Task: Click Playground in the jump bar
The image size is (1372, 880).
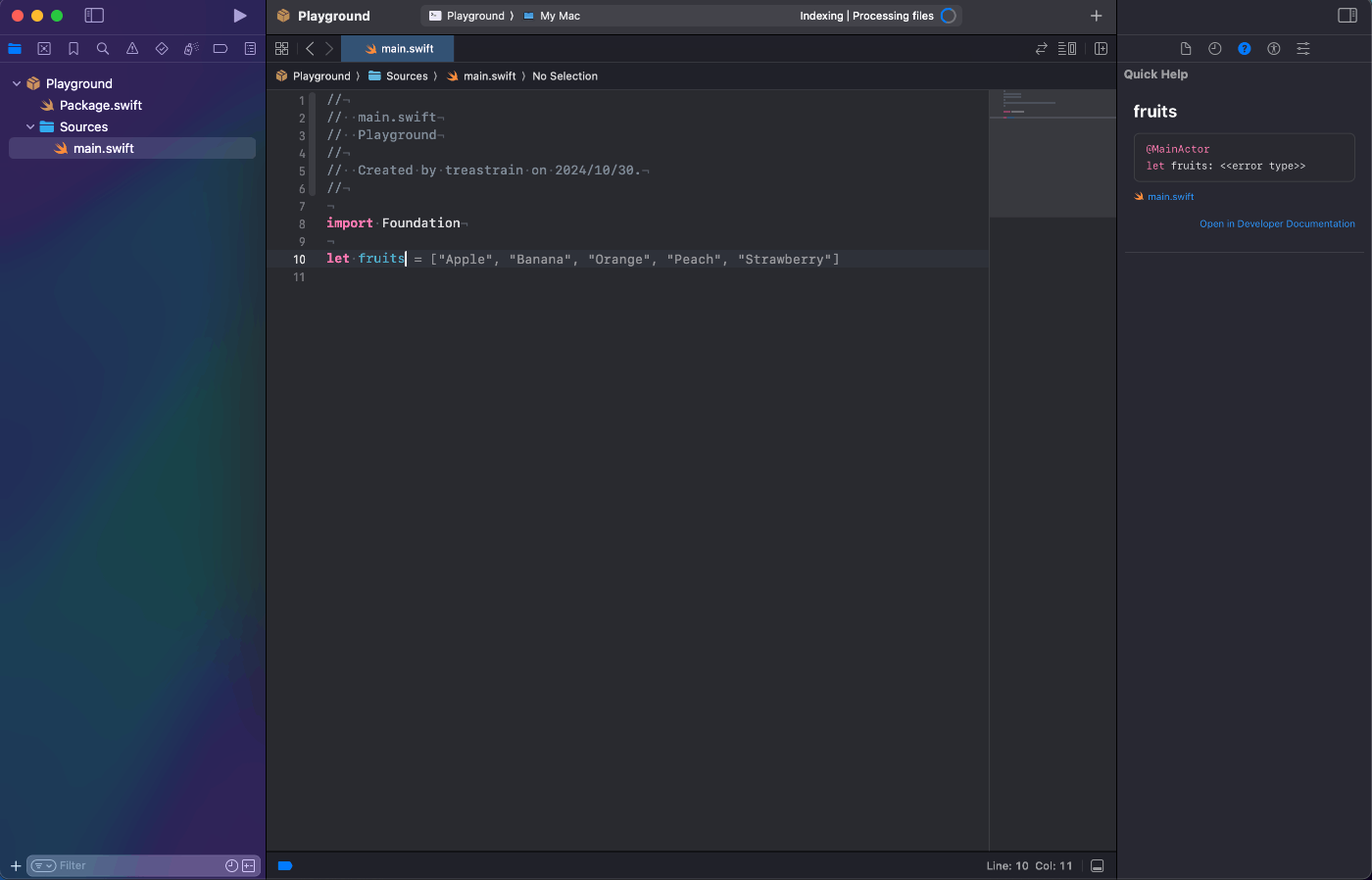Action: coord(313,75)
